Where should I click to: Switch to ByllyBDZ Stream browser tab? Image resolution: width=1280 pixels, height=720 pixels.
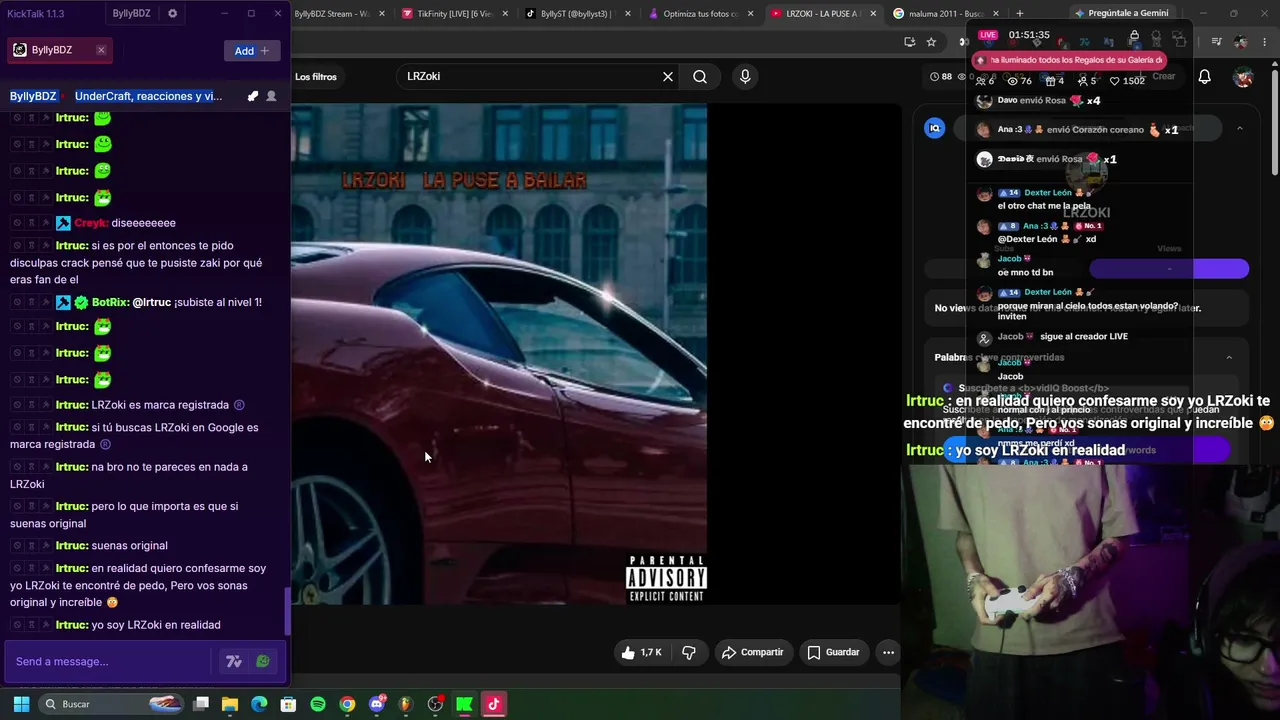coord(333,14)
